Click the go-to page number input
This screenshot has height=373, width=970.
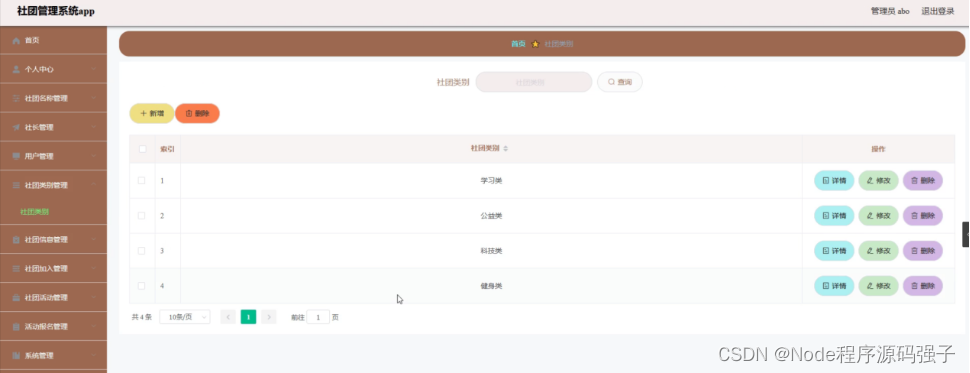(x=318, y=317)
